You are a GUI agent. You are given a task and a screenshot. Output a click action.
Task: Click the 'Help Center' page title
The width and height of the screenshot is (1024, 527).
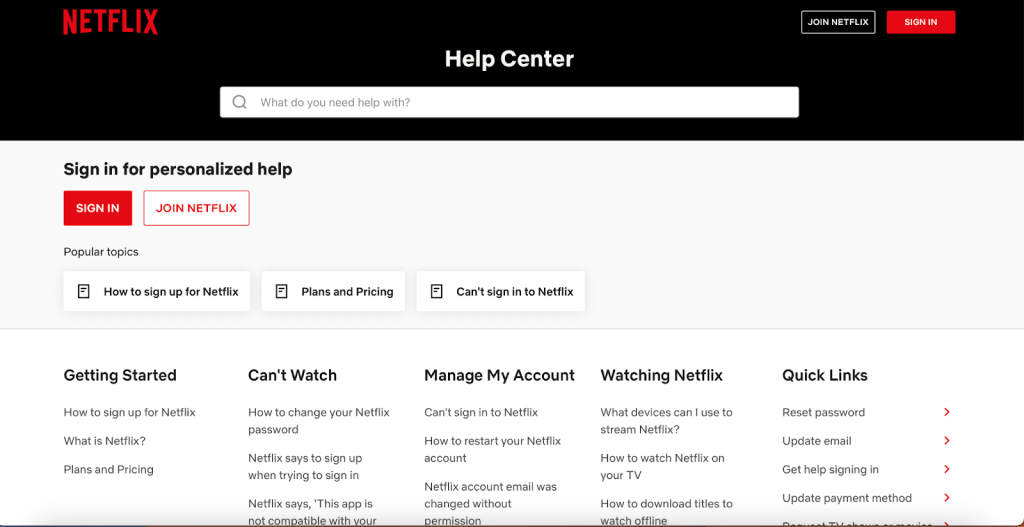tap(509, 59)
